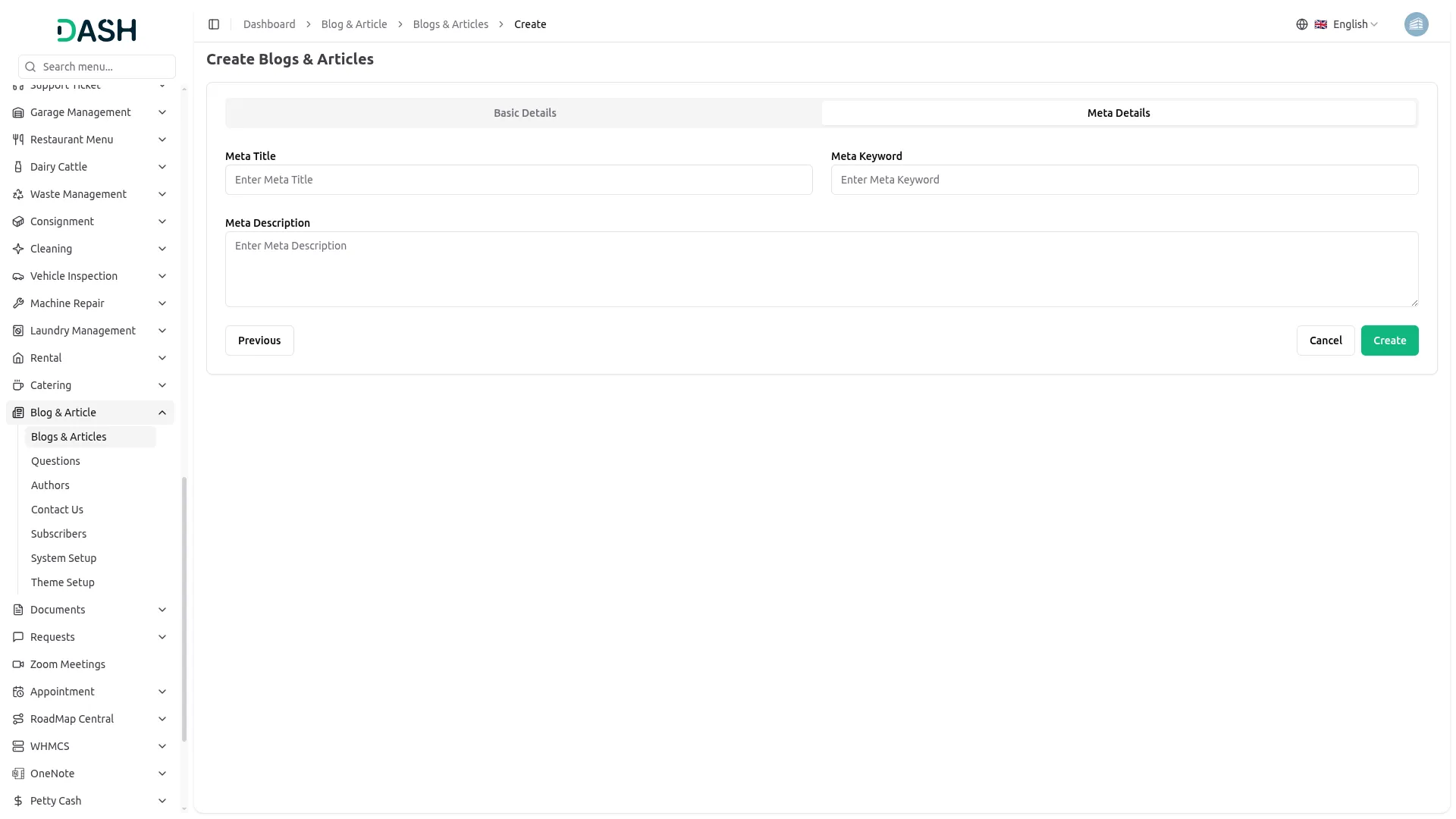Click the Petty Cash dollar icon
The image size is (1456, 819).
coord(18,801)
